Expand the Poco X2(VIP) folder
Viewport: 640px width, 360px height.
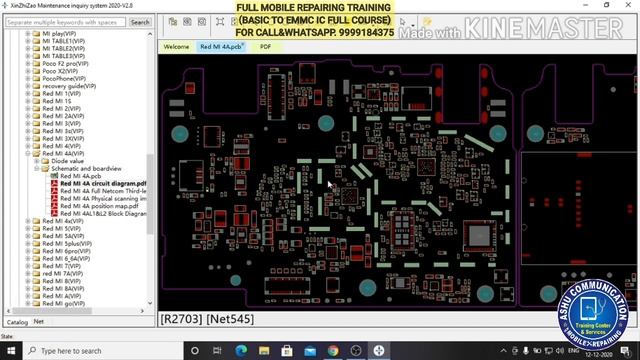point(28,71)
